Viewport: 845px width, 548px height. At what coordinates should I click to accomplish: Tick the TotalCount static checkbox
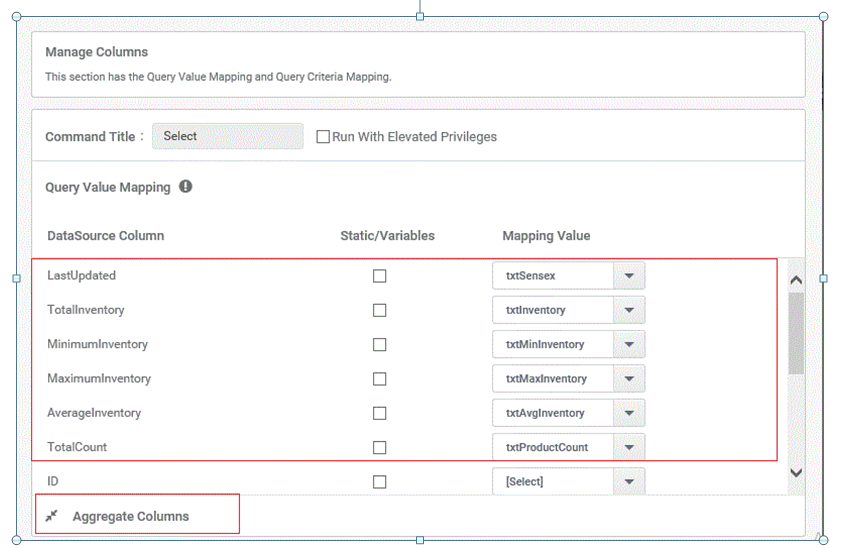(379, 447)
